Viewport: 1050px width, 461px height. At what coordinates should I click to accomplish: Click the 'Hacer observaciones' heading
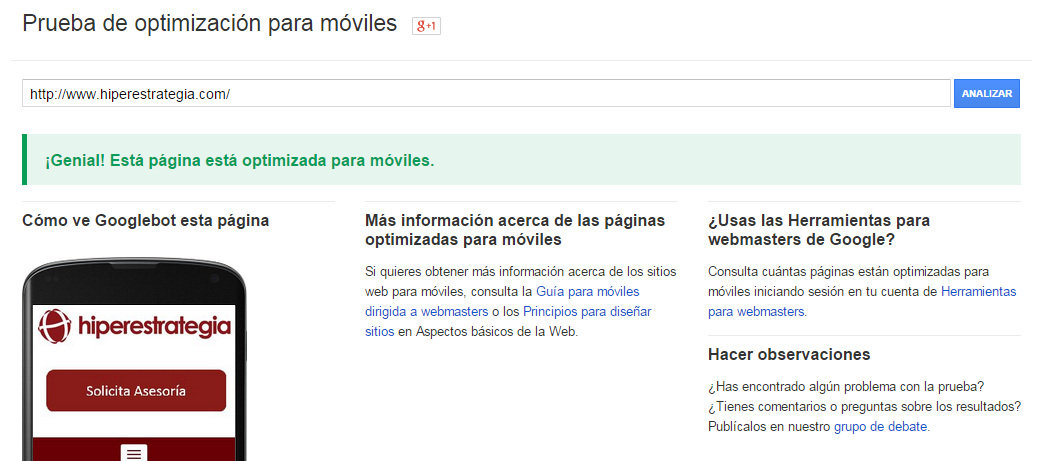[789, 354]
